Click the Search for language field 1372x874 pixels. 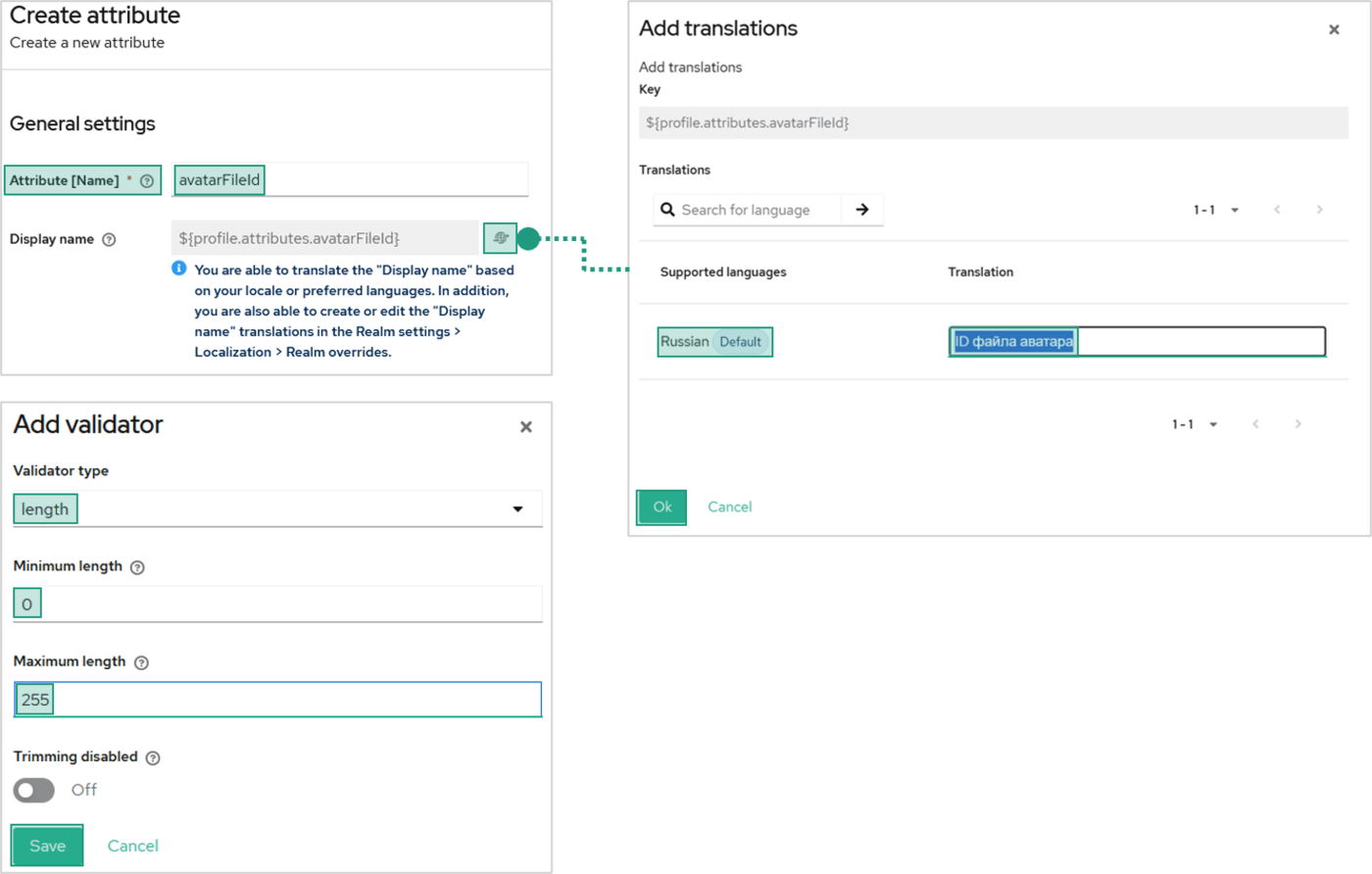(x=757, y=210)
